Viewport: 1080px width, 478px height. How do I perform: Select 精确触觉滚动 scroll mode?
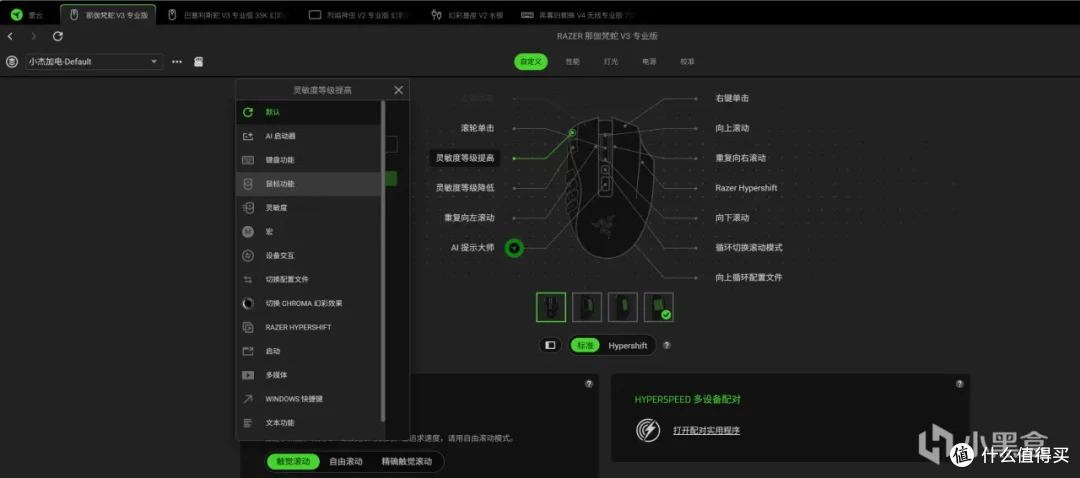pos(406,461)
